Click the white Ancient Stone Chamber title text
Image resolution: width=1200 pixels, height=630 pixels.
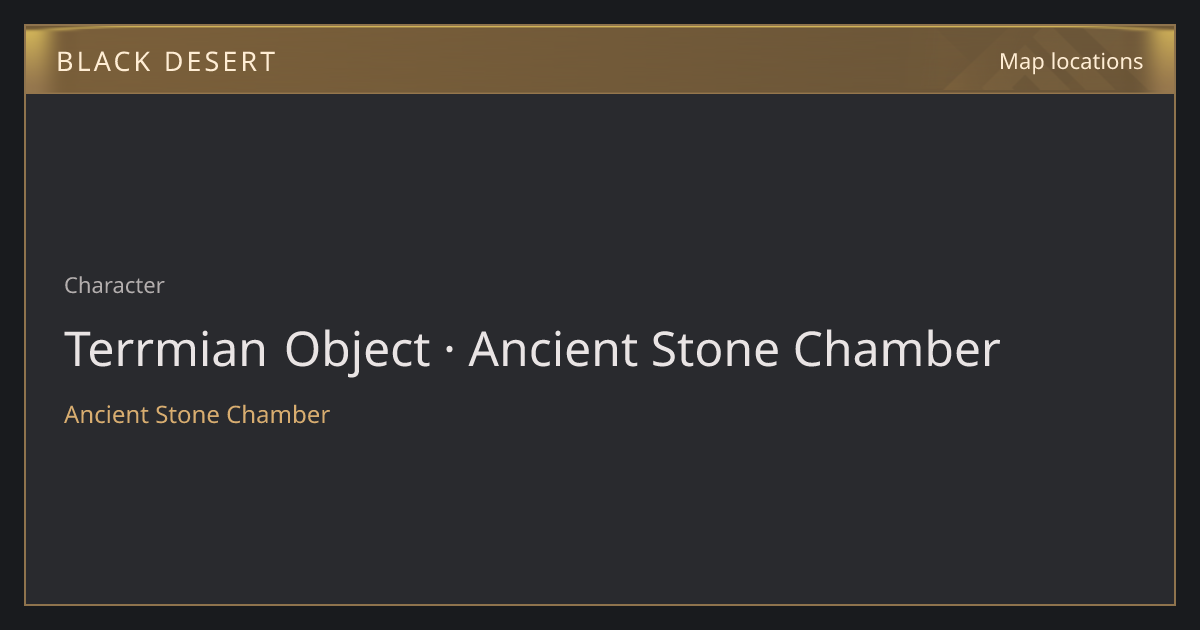coord(734,350)
